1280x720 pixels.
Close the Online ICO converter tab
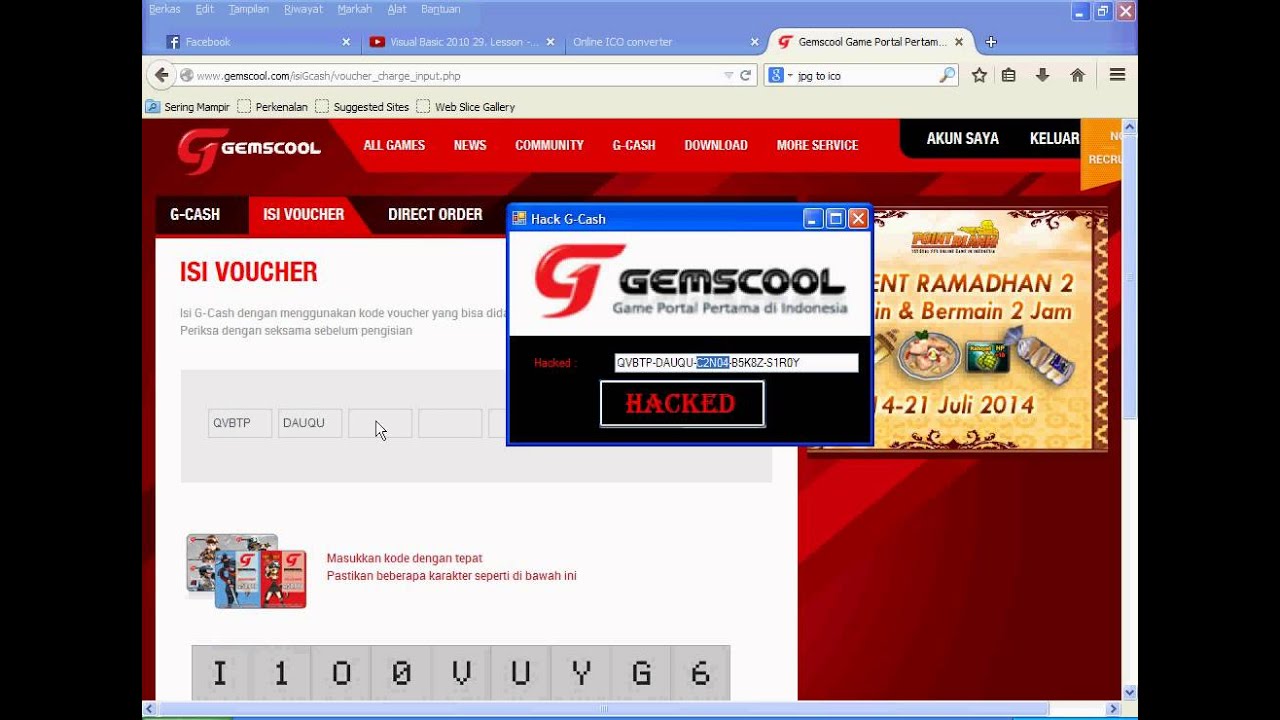(755, 42)
